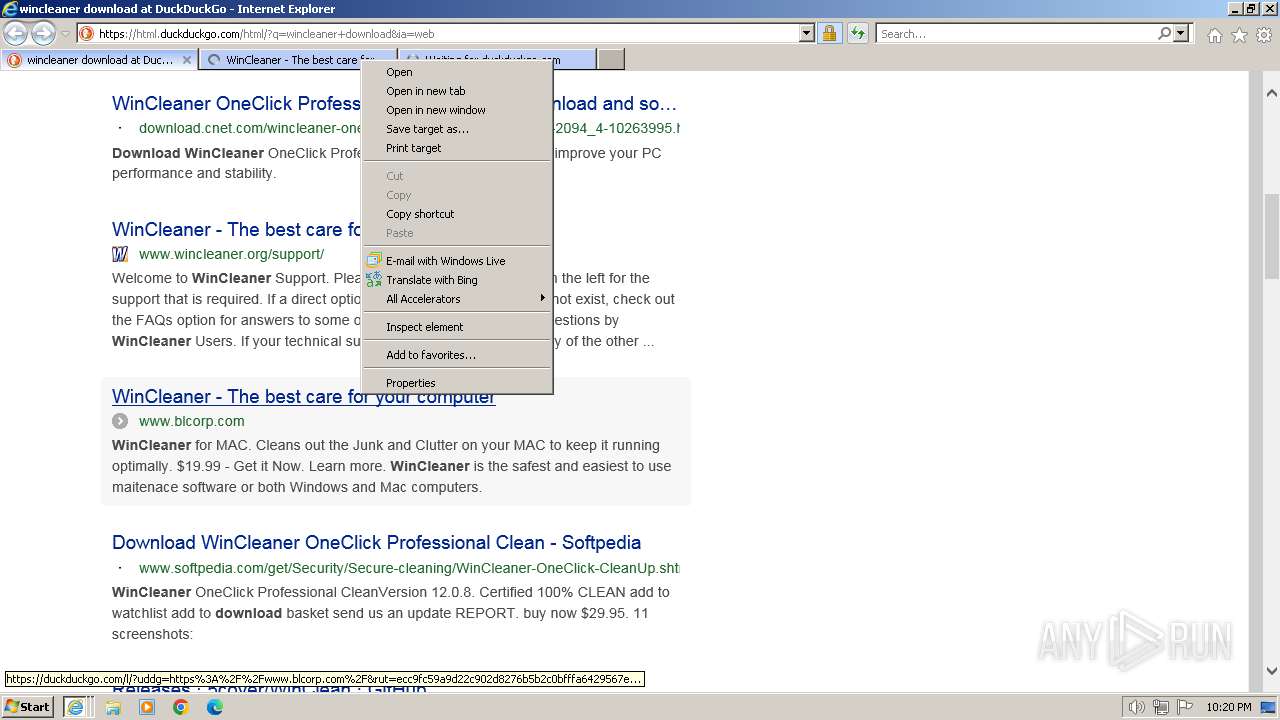Image resolution: width=1280 pixels, height=720 pixels.
Task: Open recent pages dropdown next to Forward
Action: [66, 33]
